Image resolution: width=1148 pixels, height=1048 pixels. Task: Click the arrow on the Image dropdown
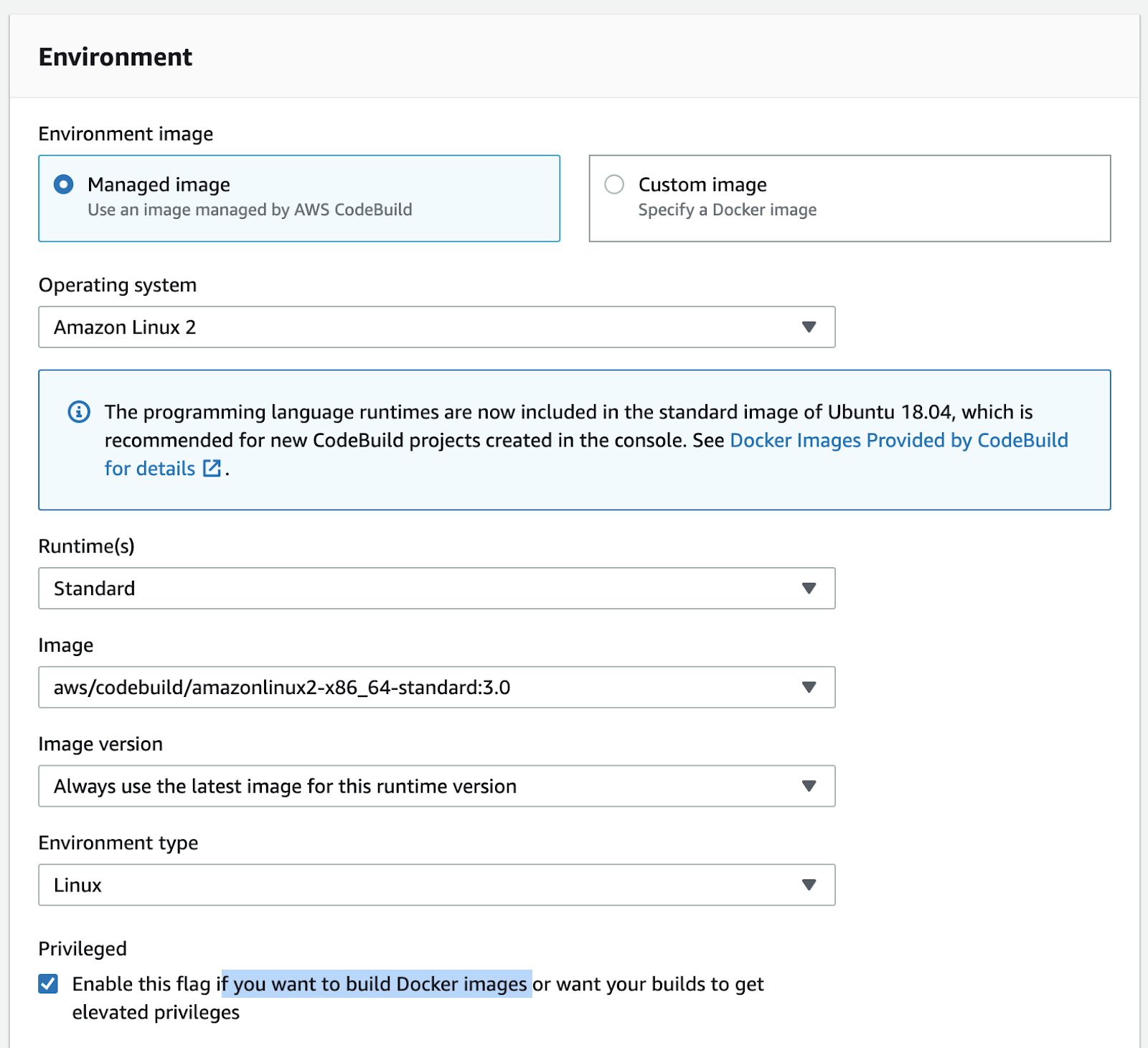pos(809,688)
